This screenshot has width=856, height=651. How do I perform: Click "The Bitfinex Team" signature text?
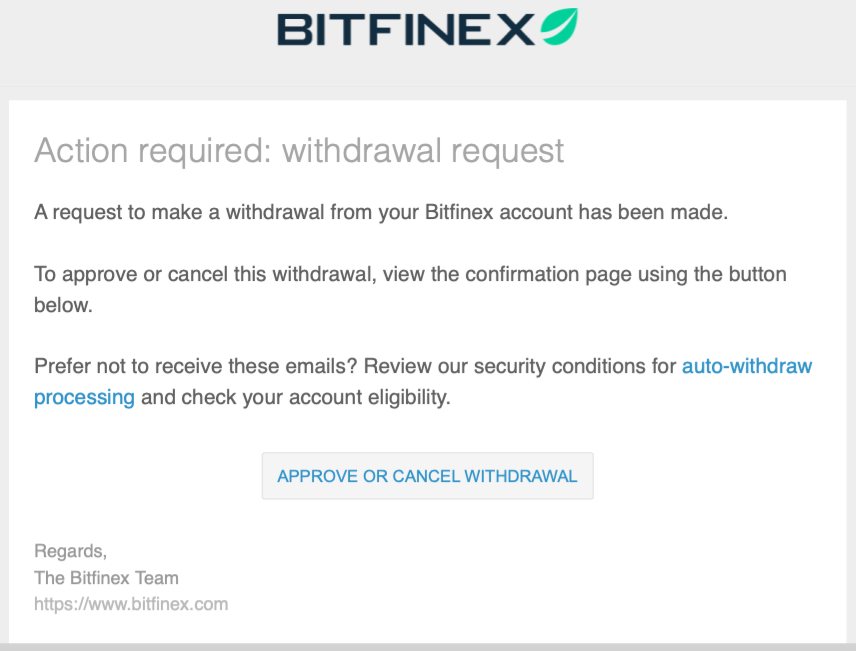106,577
